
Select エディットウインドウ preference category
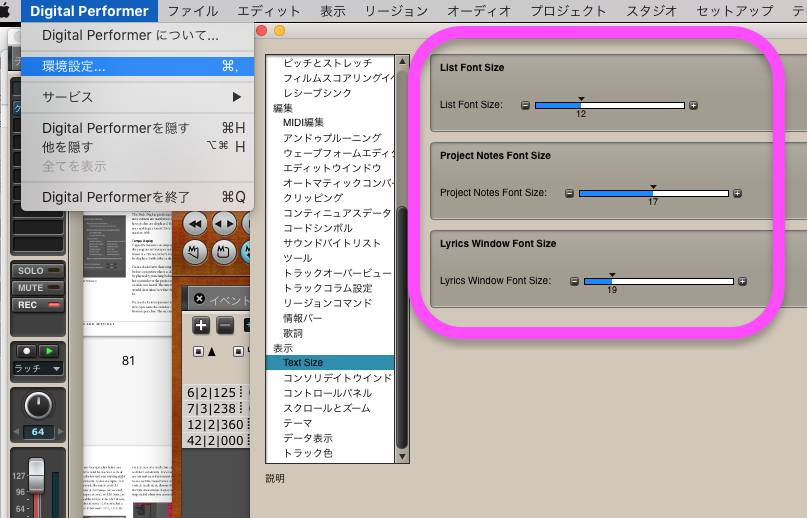[x=332, y=168]
